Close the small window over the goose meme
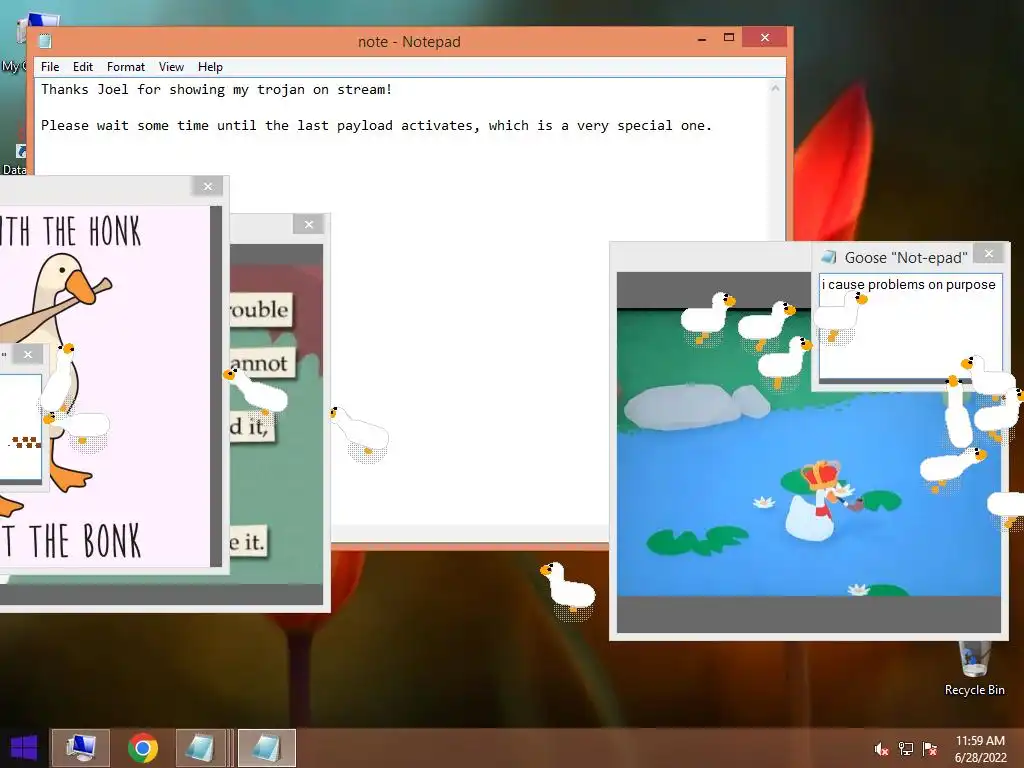Image resolution: width=1024 pixels, height=768 pixels. pyautogui.click(x=27, y=355)
